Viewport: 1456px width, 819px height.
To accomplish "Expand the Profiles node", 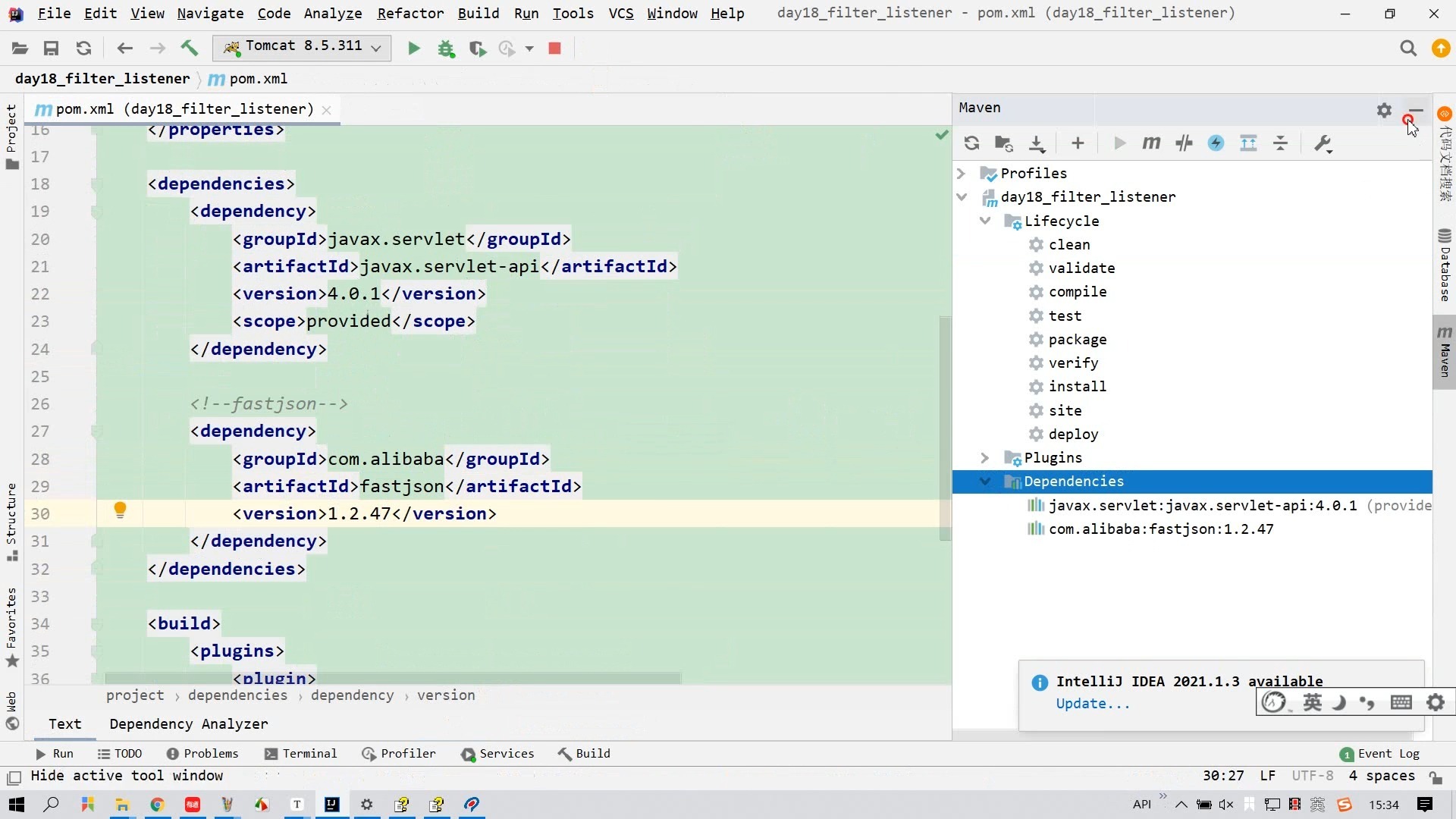I will pos(961,173).
